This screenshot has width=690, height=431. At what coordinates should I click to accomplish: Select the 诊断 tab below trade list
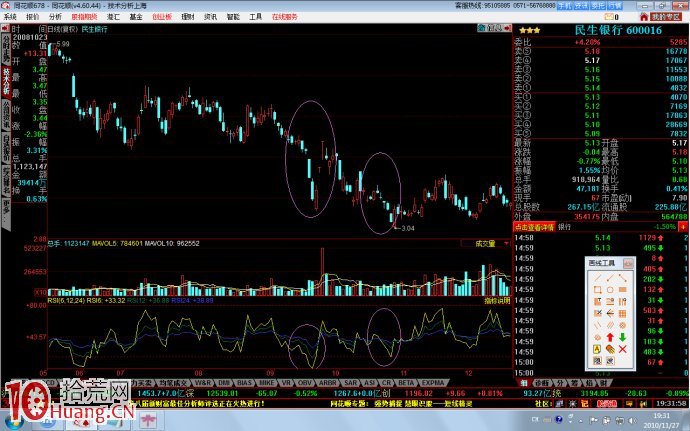pos(544,381)
